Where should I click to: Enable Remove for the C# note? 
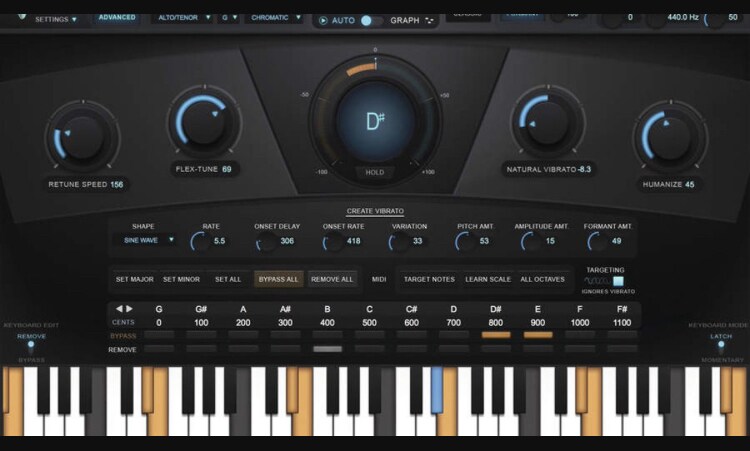[411, 349]
